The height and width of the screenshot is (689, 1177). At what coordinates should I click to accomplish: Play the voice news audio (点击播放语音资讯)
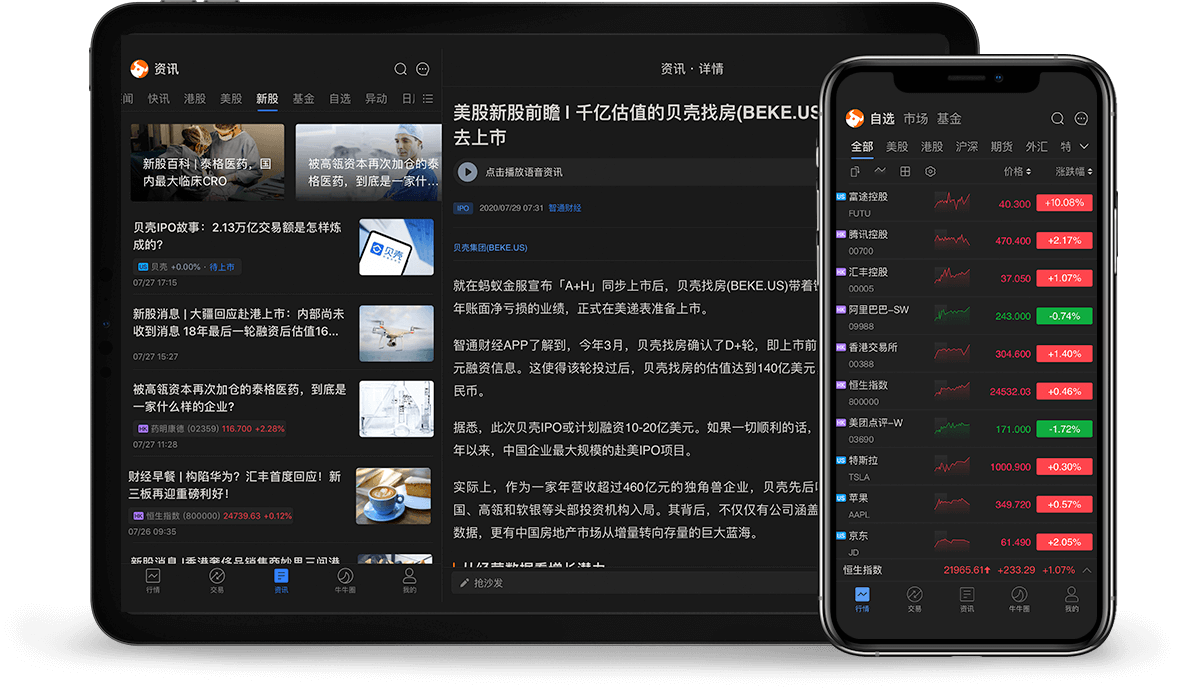tap(467, 172)
